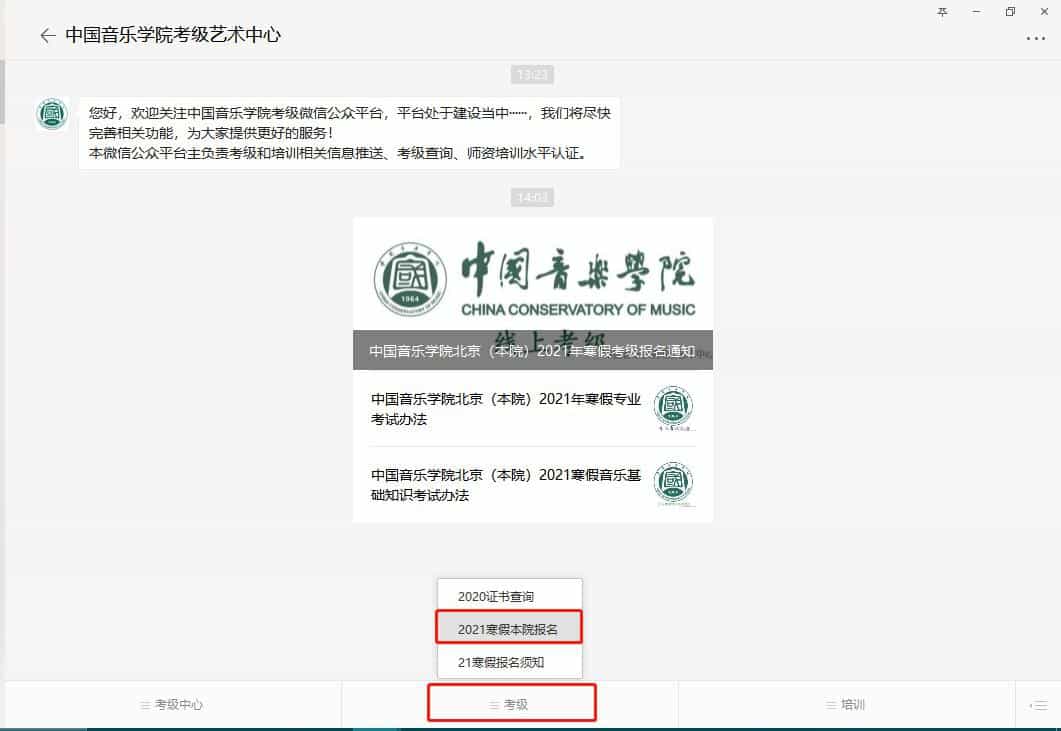This screenshot has width=1061, height=731.
Task: Open the 考级中心 bottom menu
Action: pos(172,705)
